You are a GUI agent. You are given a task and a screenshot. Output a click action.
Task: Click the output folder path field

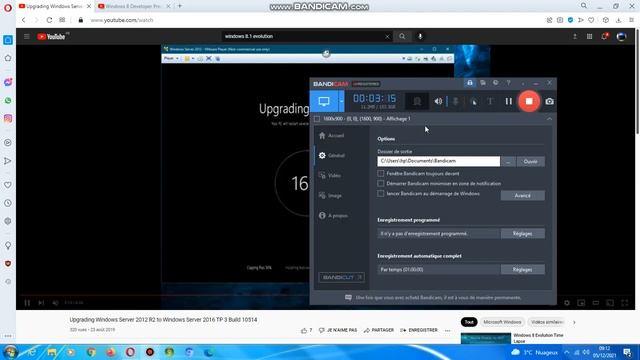[438, 161]
